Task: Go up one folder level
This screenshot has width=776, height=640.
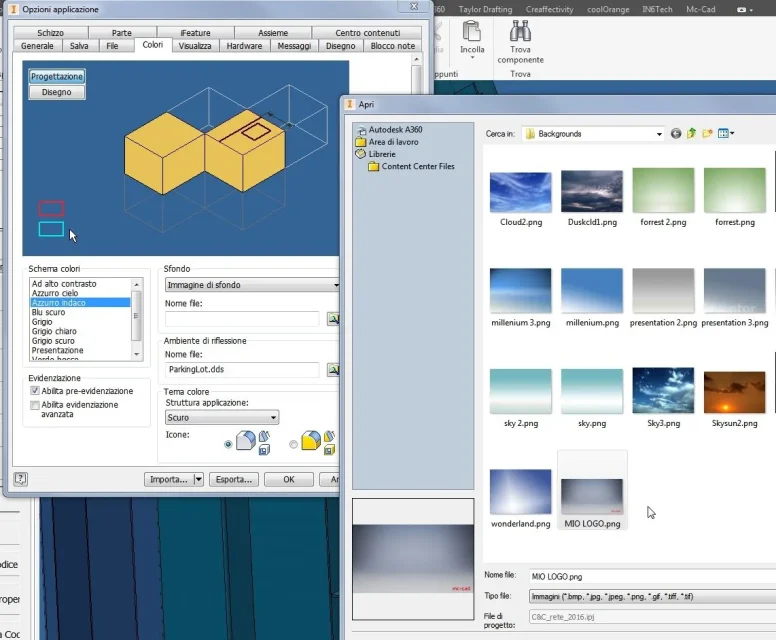Action: [691, 134]
